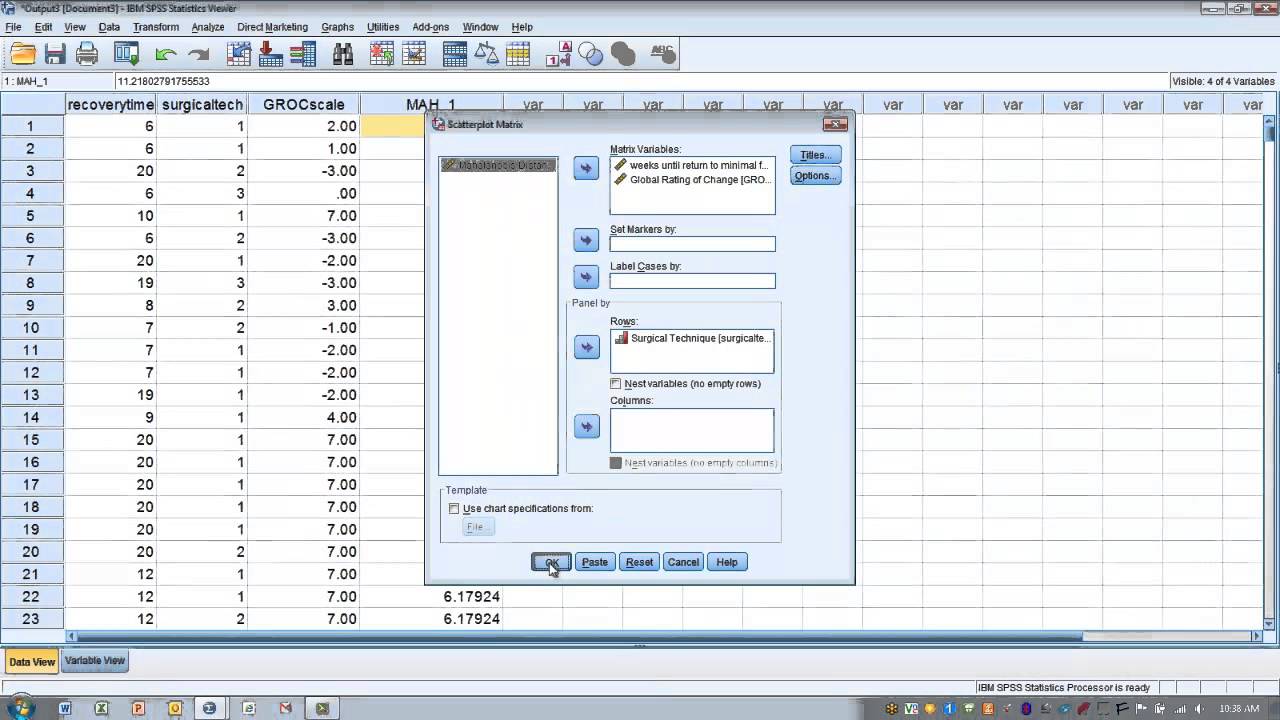Click the Undo arrow icon
The height and width of the screenshot is (720, 1280).
[x=166, y=54]
